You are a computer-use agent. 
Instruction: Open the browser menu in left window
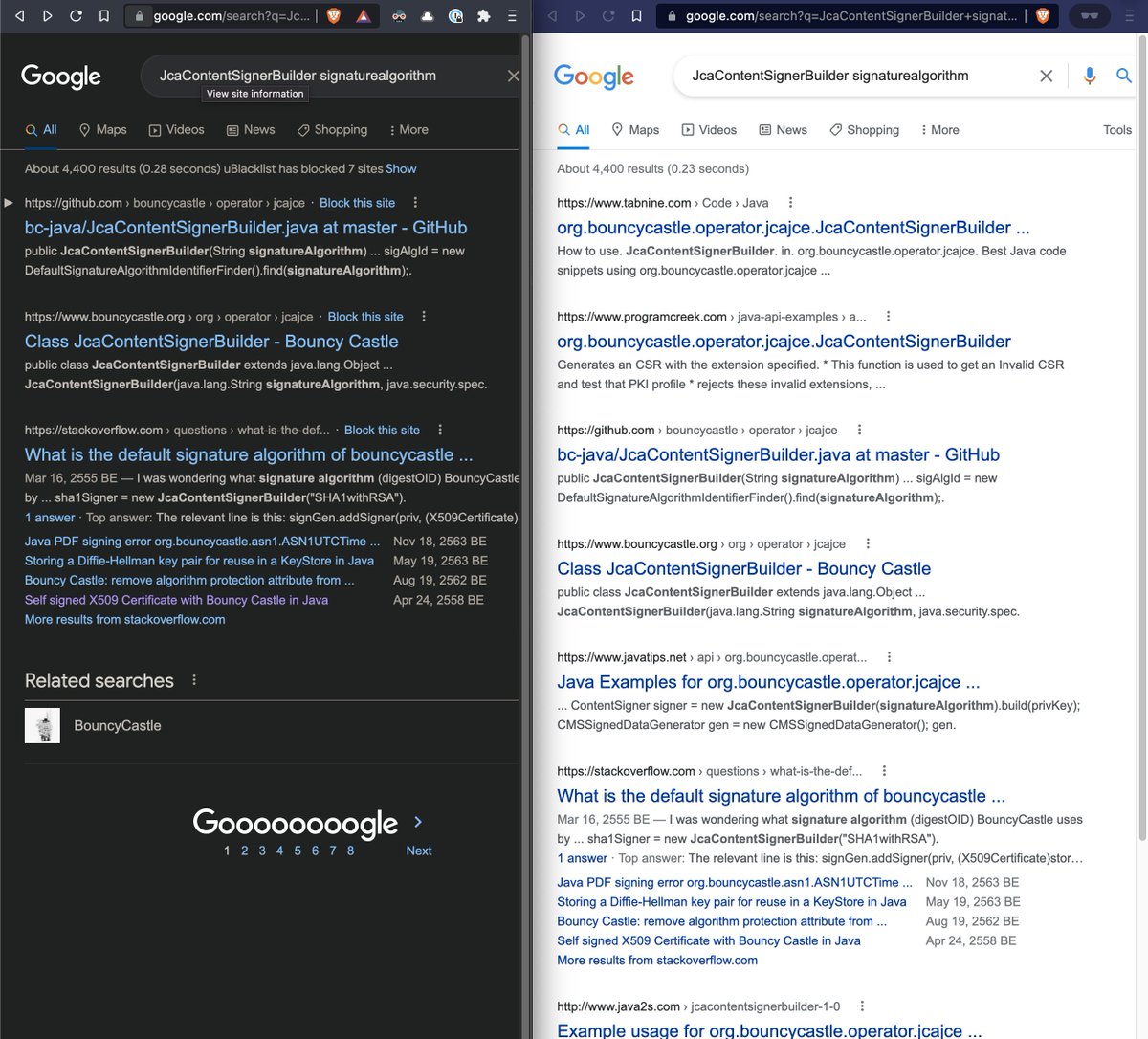(513, 15)
